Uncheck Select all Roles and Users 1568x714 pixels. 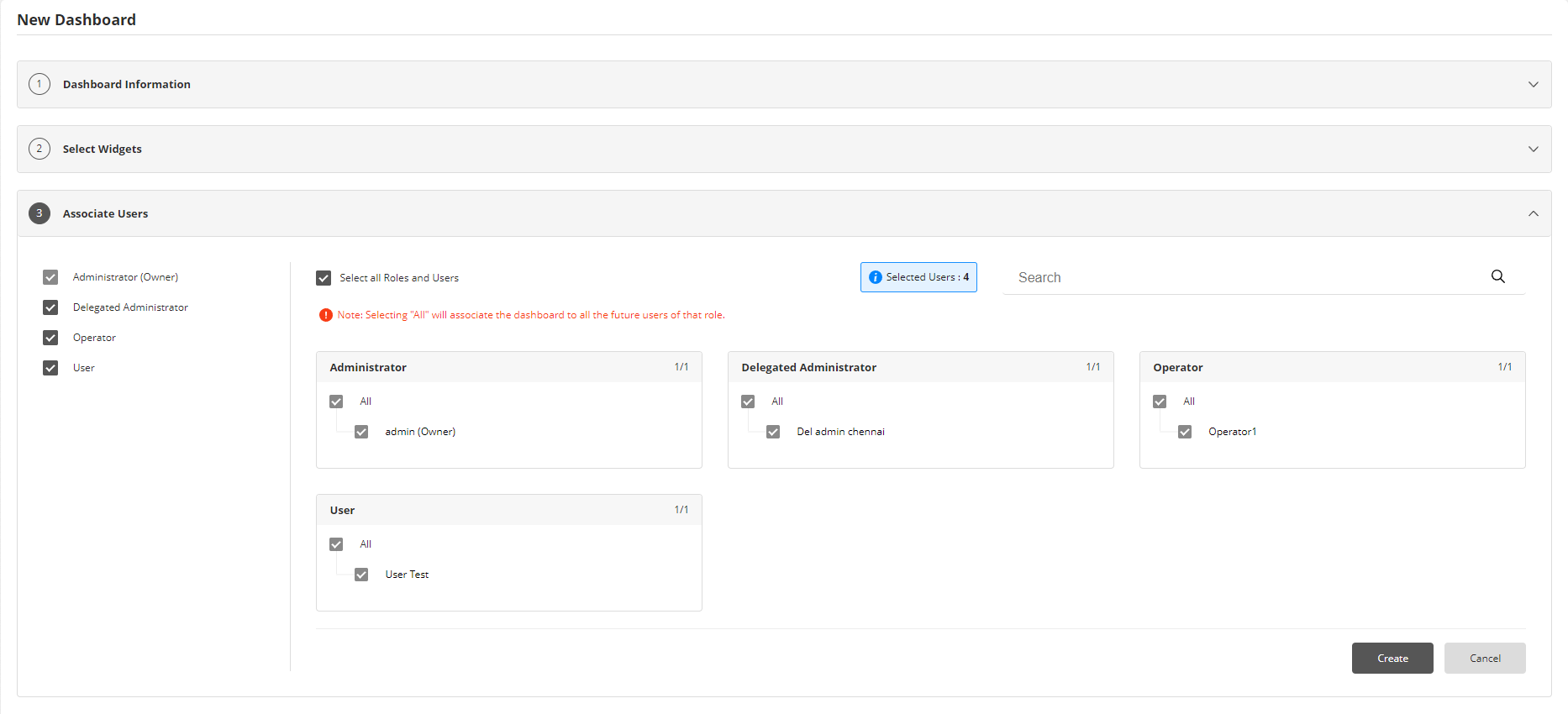(324, 278)
